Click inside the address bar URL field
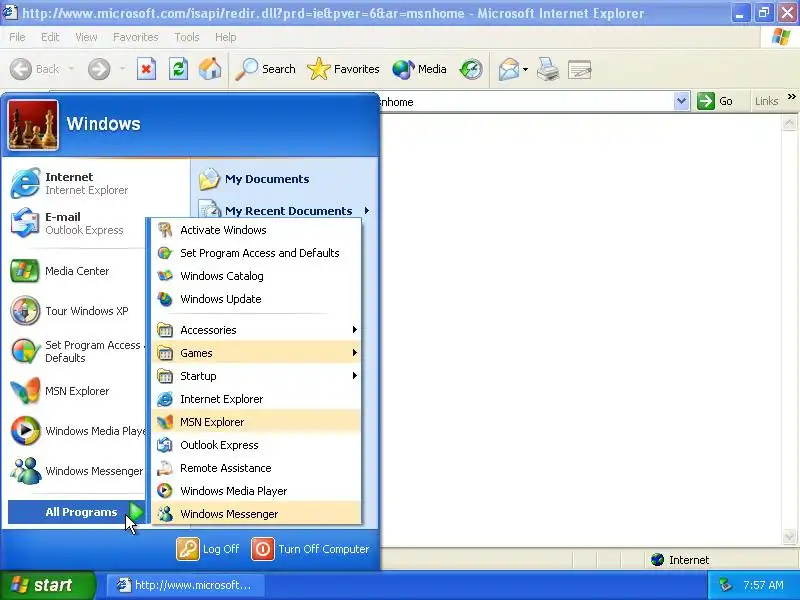 click(x=526, y=102)
